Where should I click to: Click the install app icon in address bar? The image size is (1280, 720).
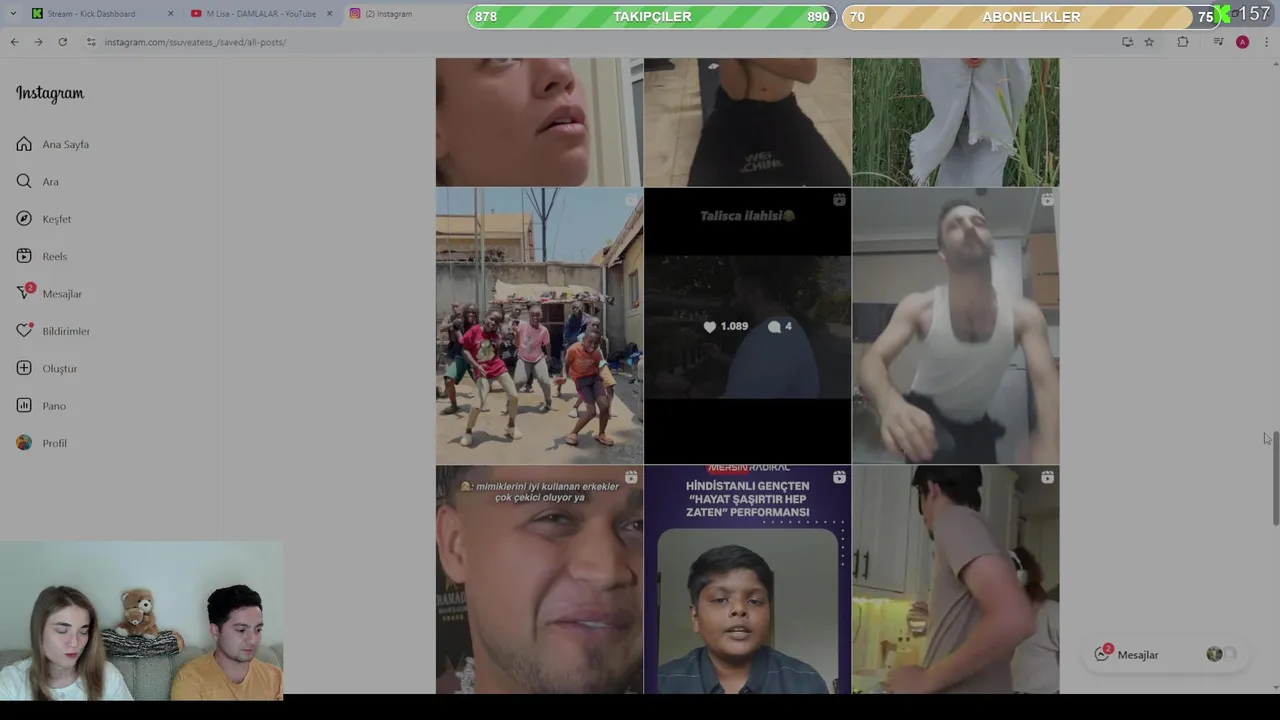(x=1127, y=42)
